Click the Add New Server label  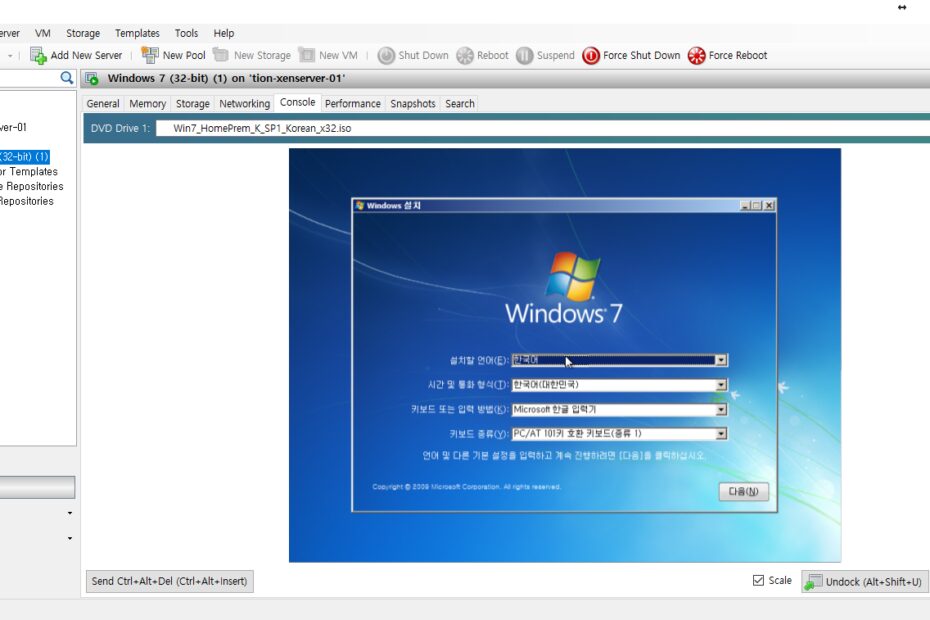click(x=86, y=56)
